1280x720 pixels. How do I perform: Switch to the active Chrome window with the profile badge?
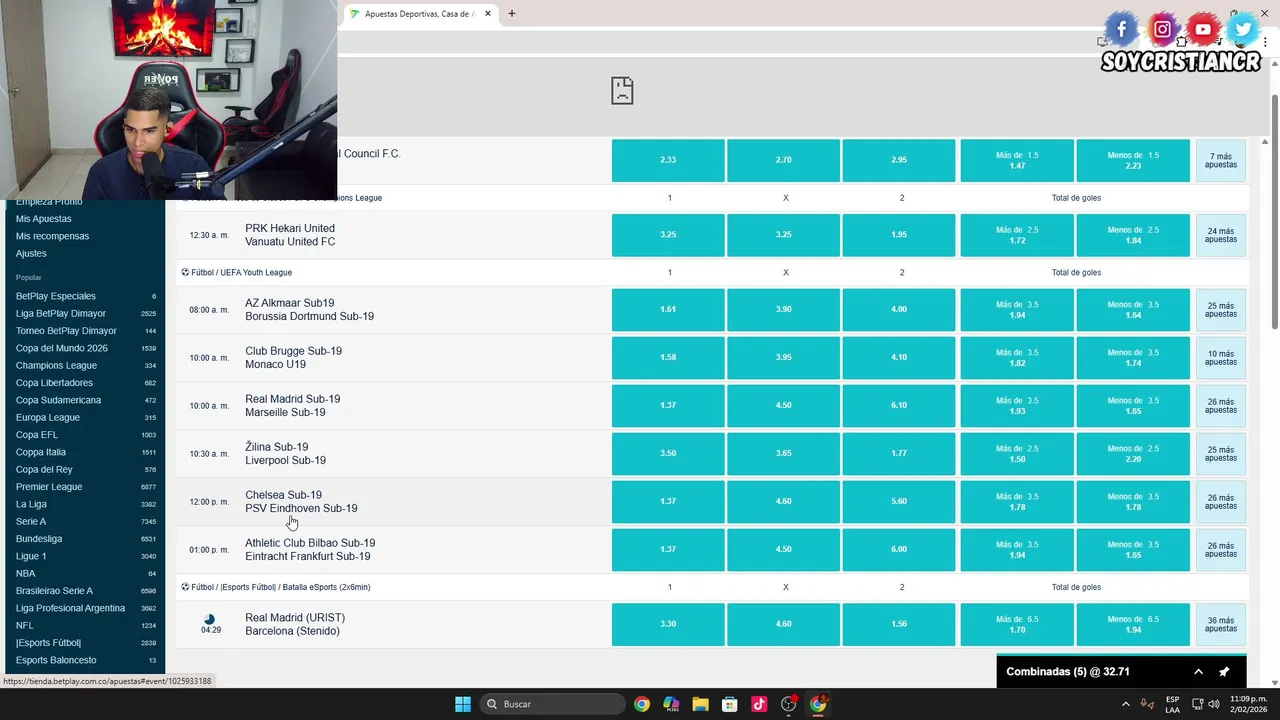coord(818,704)
